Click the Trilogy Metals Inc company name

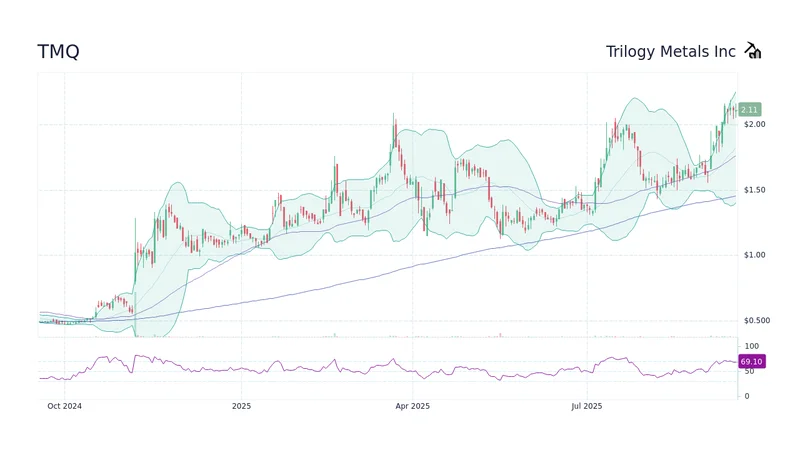670,52
